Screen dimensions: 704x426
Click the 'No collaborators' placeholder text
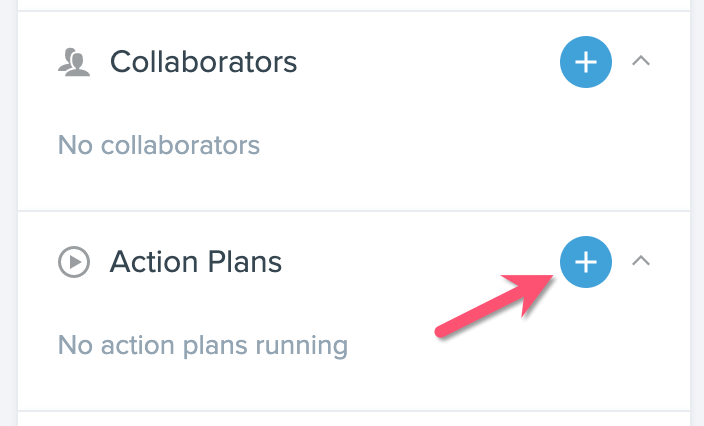[159, 145]
